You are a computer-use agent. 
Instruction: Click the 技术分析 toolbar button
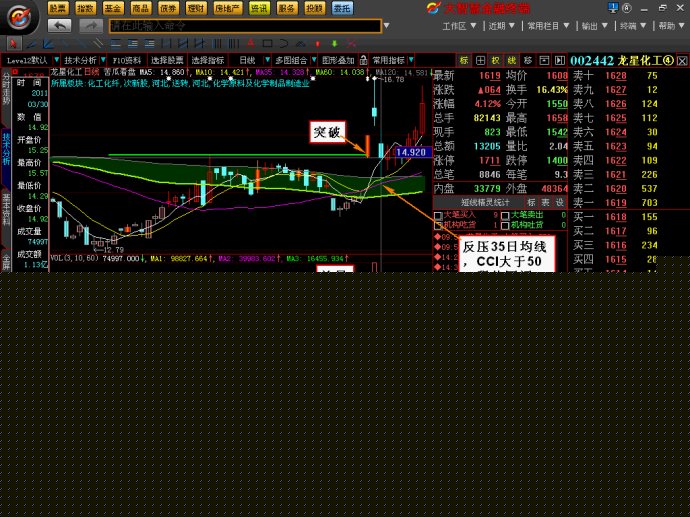point(80,60)
